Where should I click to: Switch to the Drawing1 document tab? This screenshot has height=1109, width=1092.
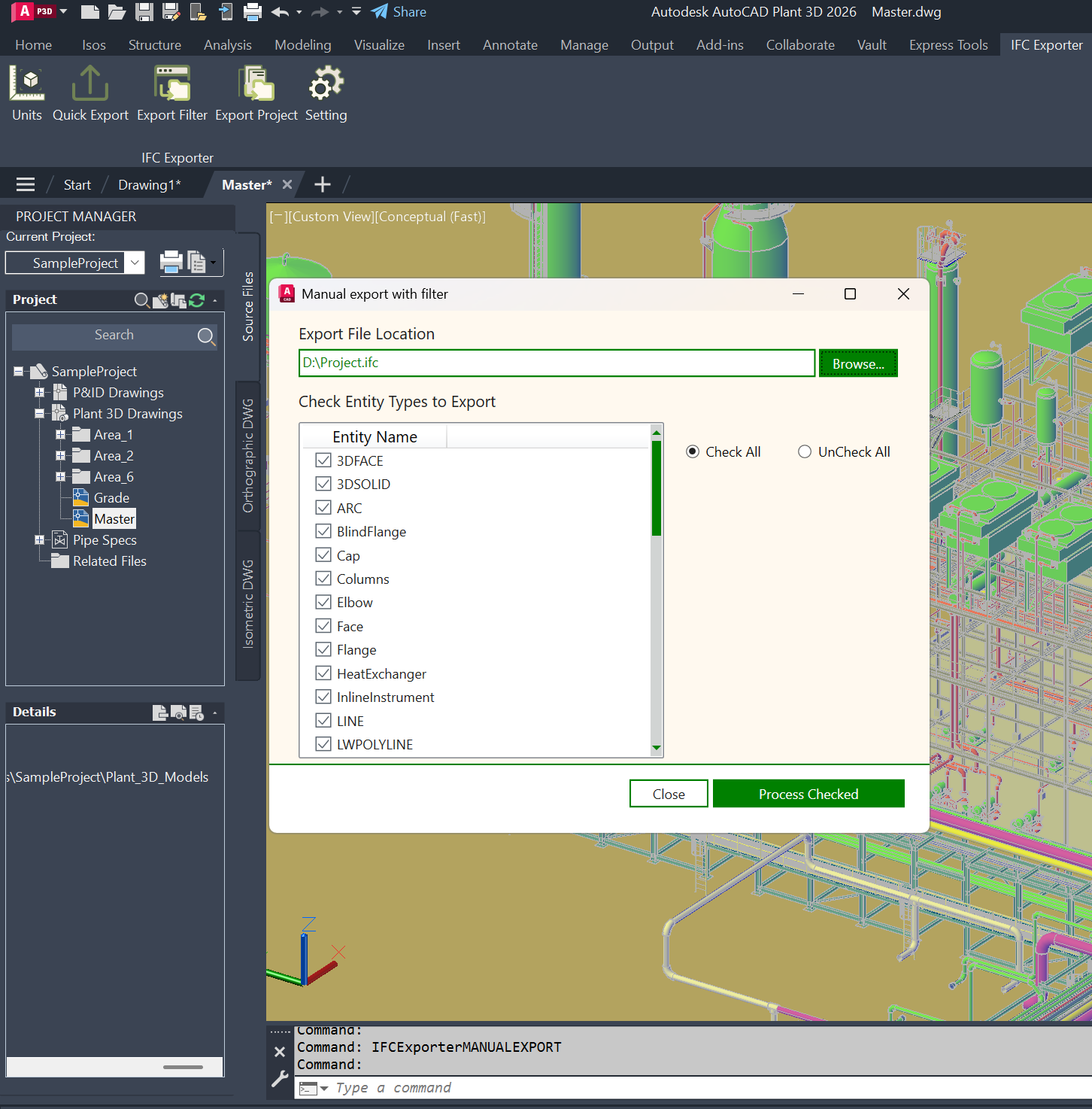pyautogui.click(x=149, y=185)
